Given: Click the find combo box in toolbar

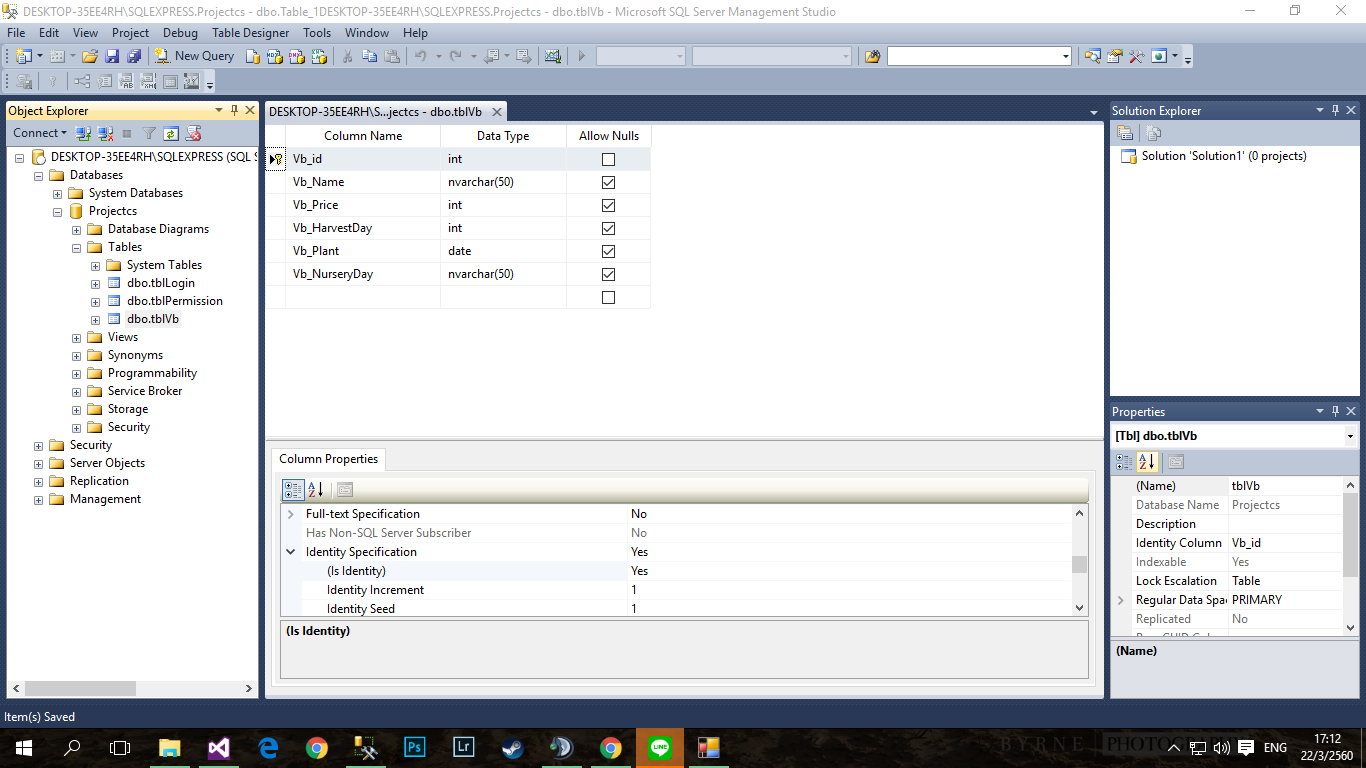Looking at the screenshot, I should [979, 56].
